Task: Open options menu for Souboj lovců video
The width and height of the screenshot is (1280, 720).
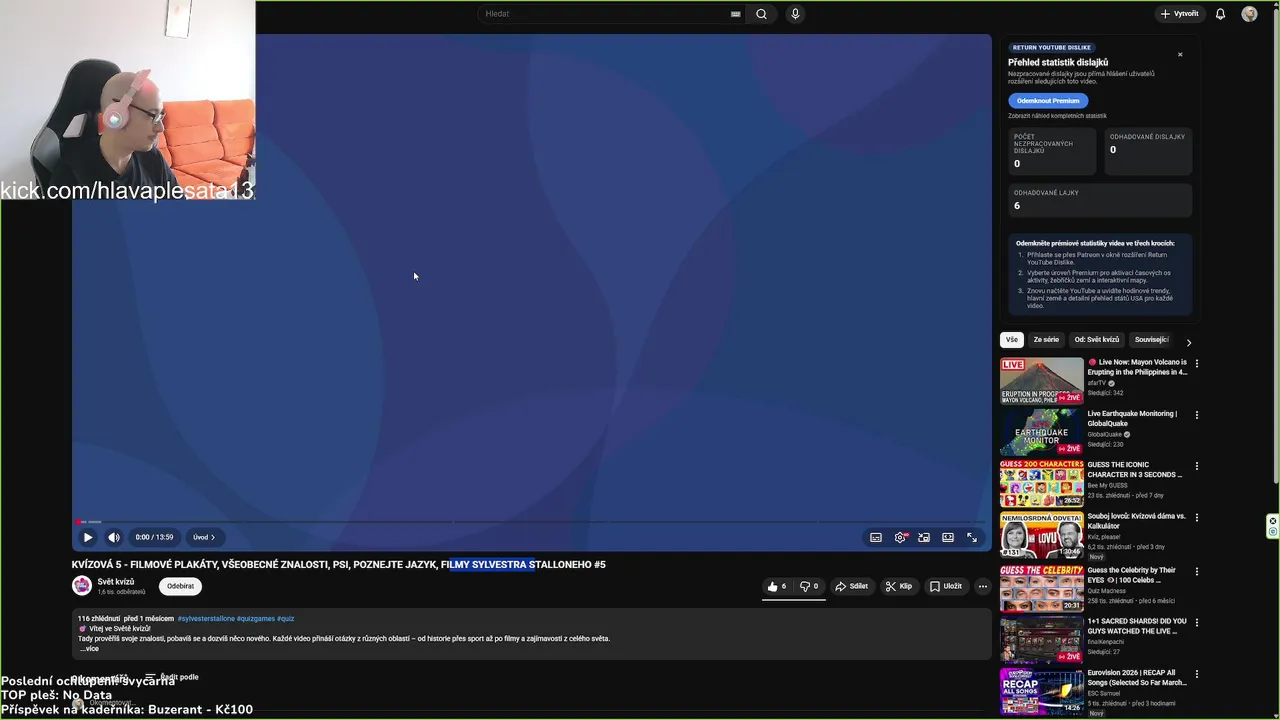Action: coord(1197,517)
